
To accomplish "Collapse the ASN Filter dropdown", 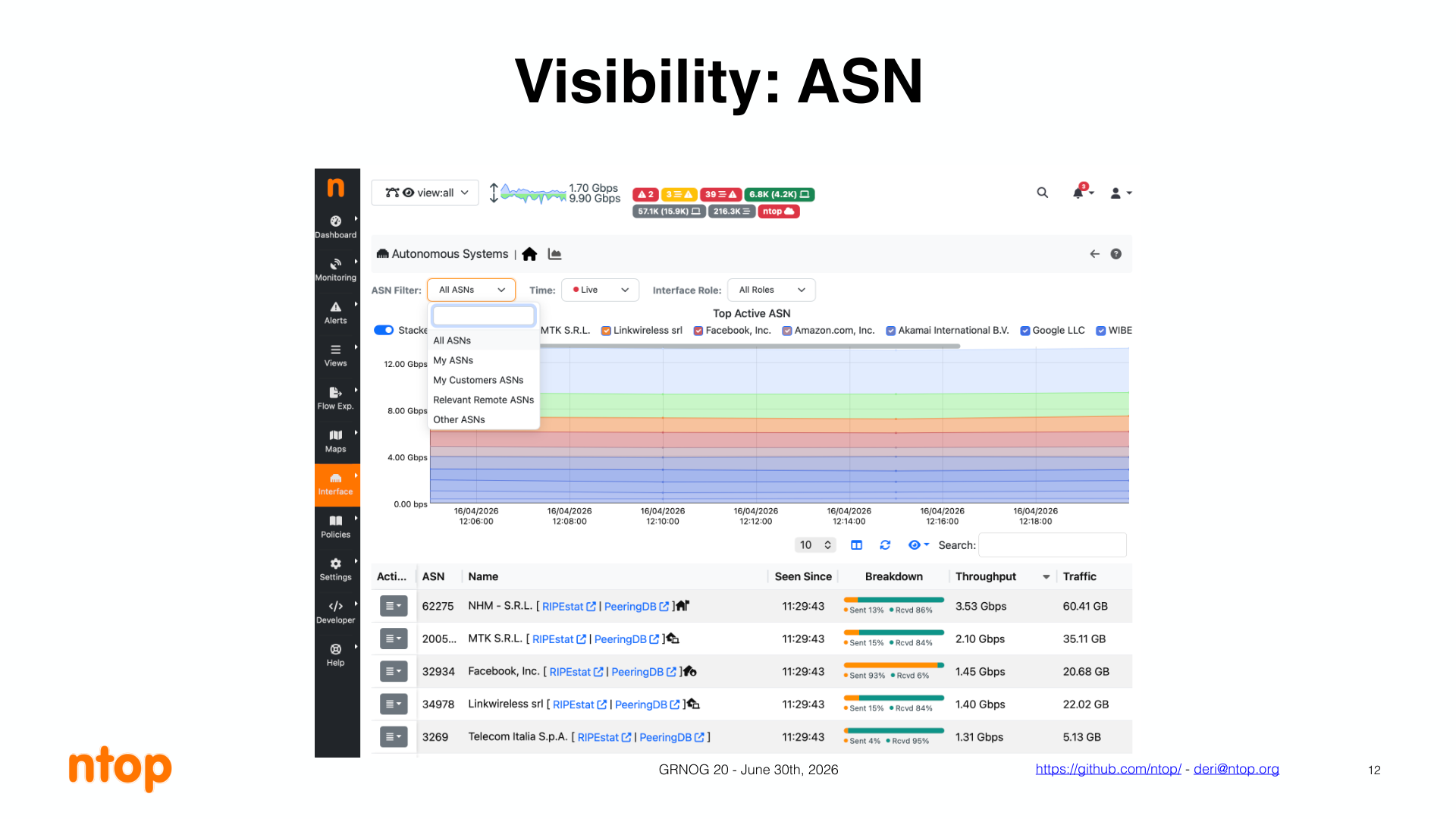I will coord(471,290).
